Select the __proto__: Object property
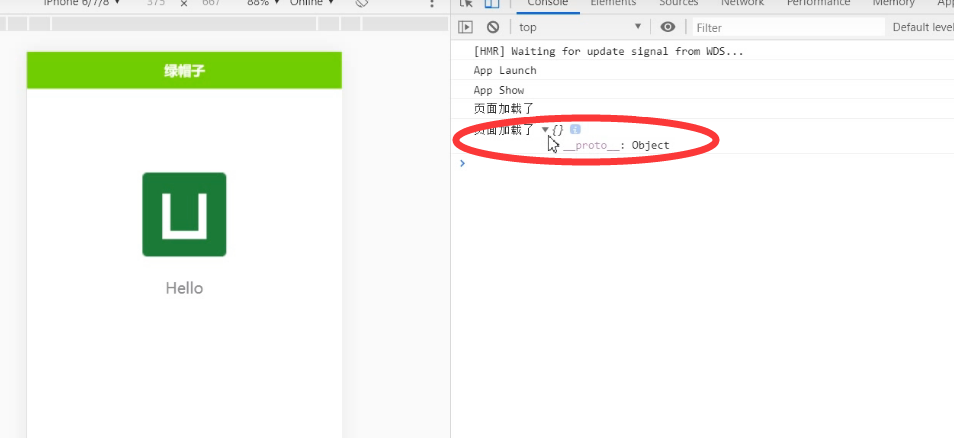This screenshot has width=954, height=438. (x=616, y=145)
